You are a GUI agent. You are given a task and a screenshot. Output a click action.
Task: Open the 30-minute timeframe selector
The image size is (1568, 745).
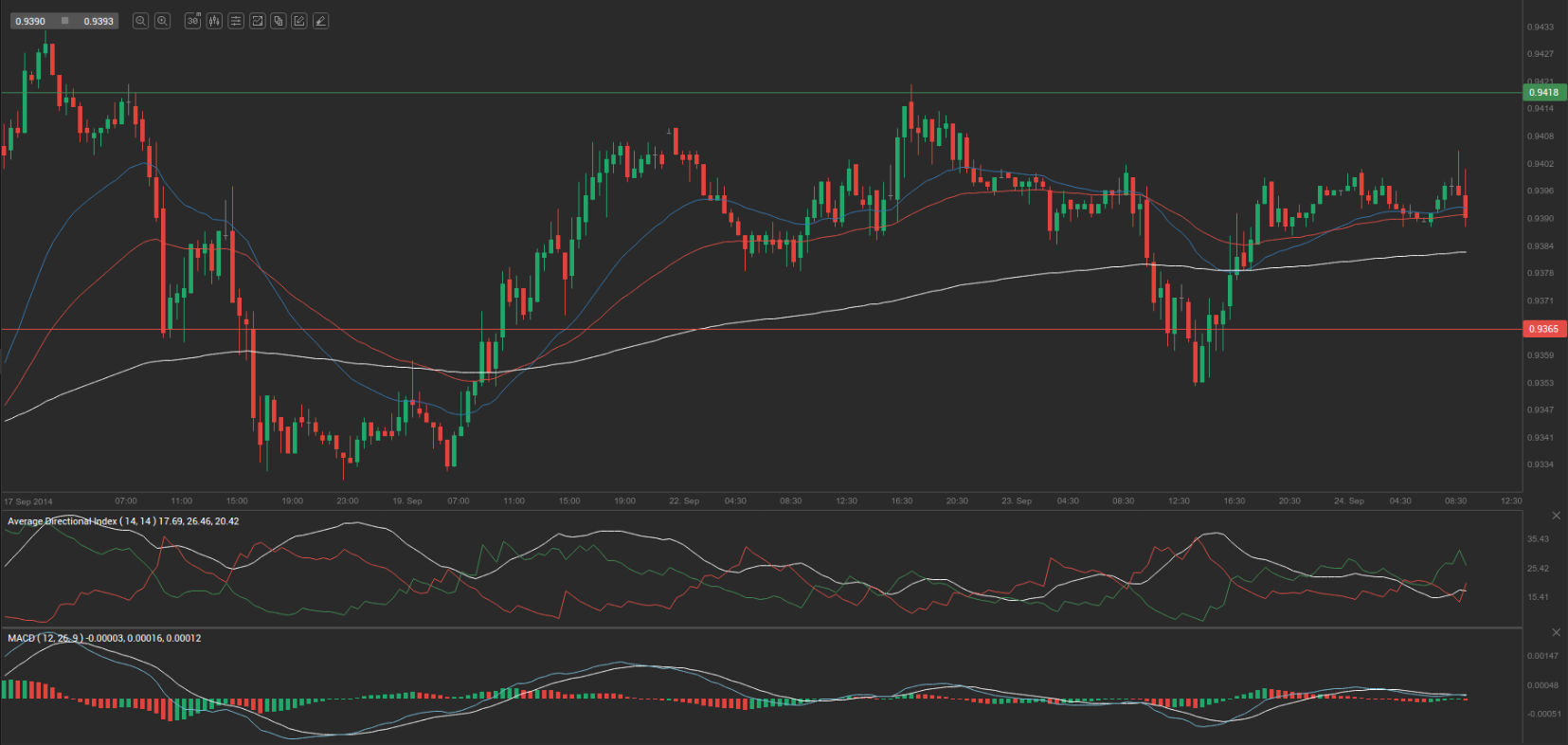192,21
